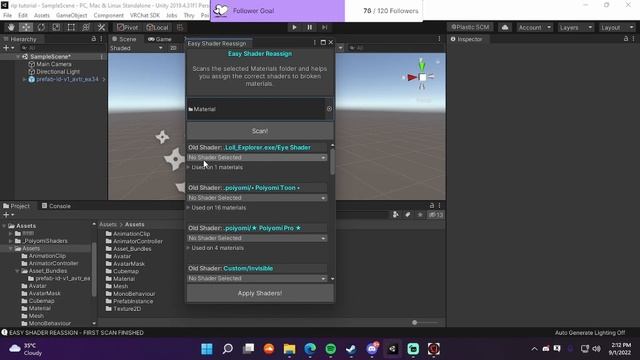This screenshot has width=640, height=360.
Task: Open Easy Shader Reassign window options menu
Action: tap(315, 42)
